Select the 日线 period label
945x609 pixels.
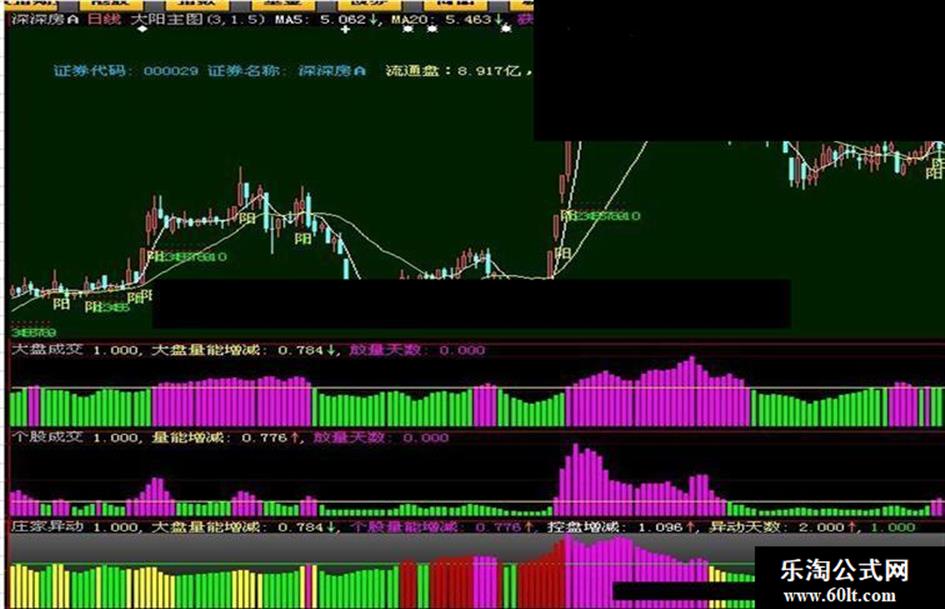[104, 19]
